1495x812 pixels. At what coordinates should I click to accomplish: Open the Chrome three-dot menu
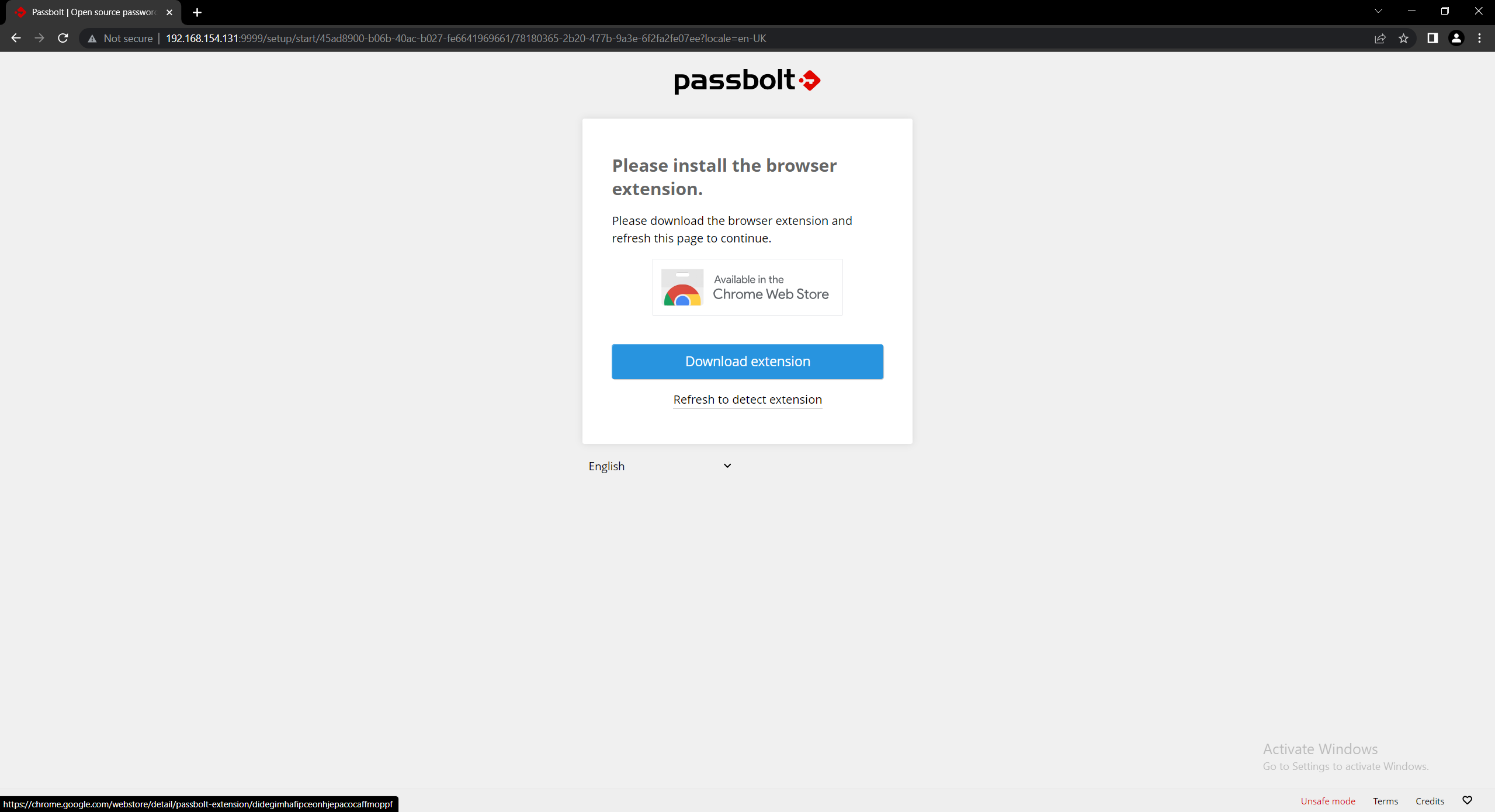[x=1479, y=38]
